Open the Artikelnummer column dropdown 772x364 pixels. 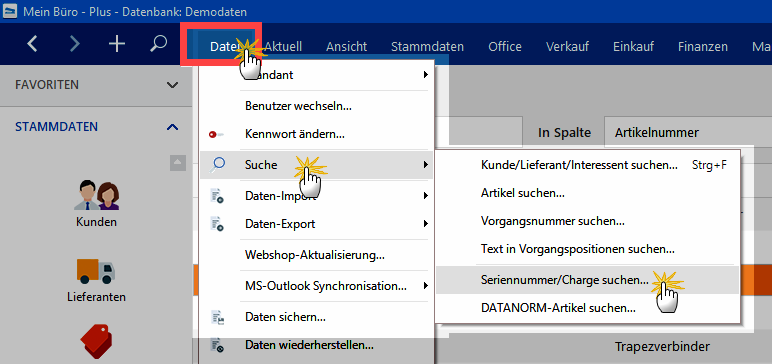point(688,132)
